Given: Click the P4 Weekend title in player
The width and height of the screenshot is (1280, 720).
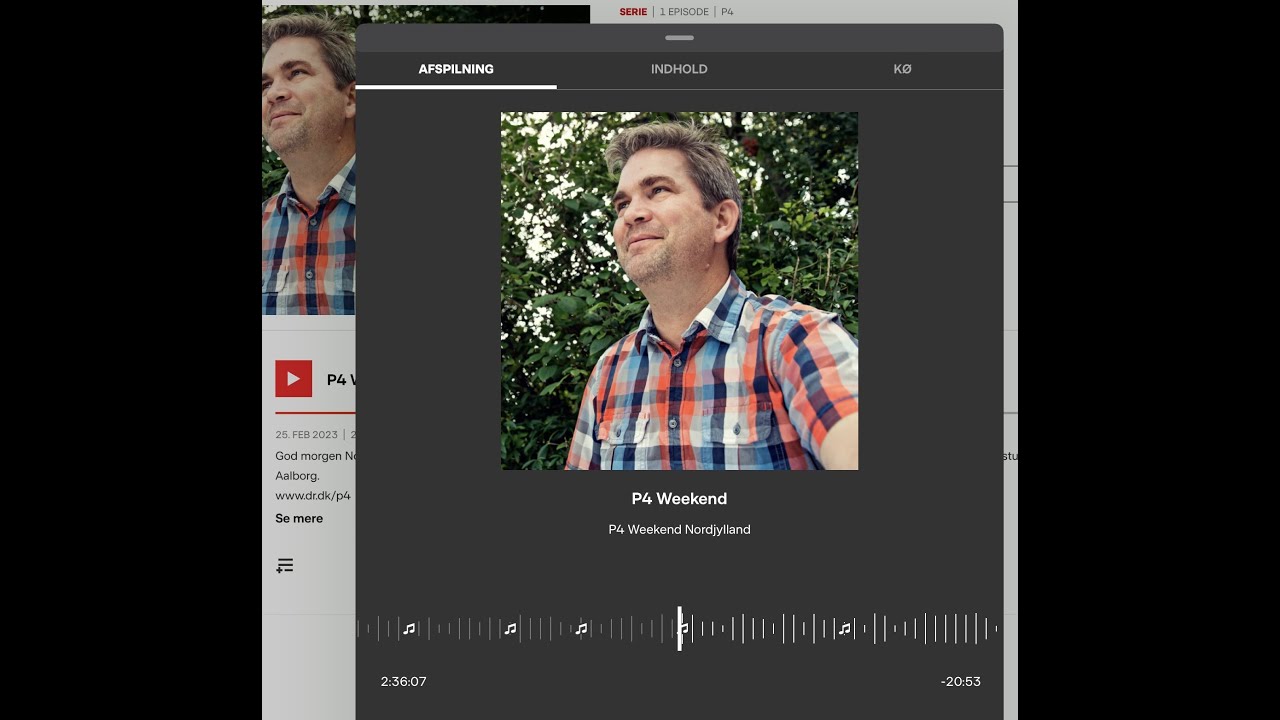Looking at the screenshot, I should click(679, 498).
